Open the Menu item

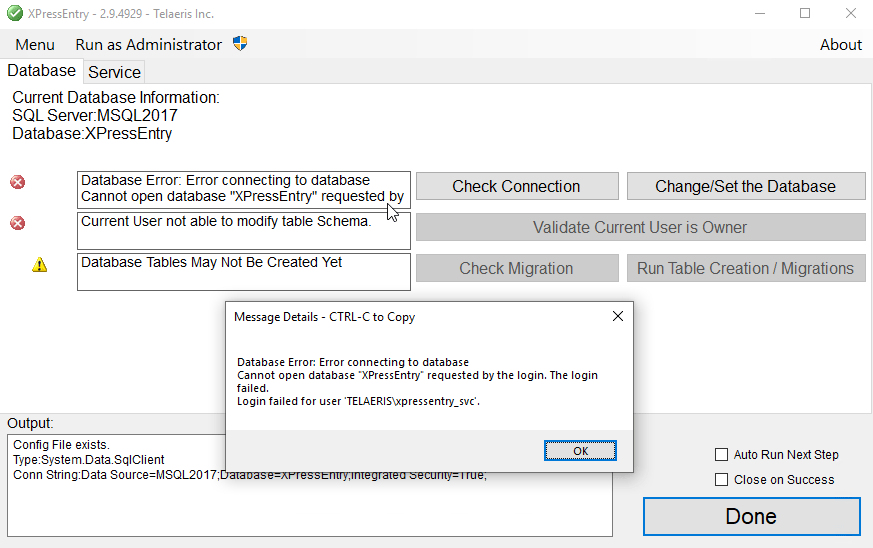(35, 45)
